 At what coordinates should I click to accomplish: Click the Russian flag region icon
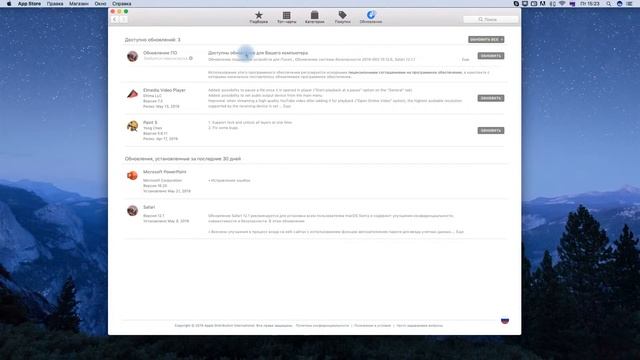505,320
